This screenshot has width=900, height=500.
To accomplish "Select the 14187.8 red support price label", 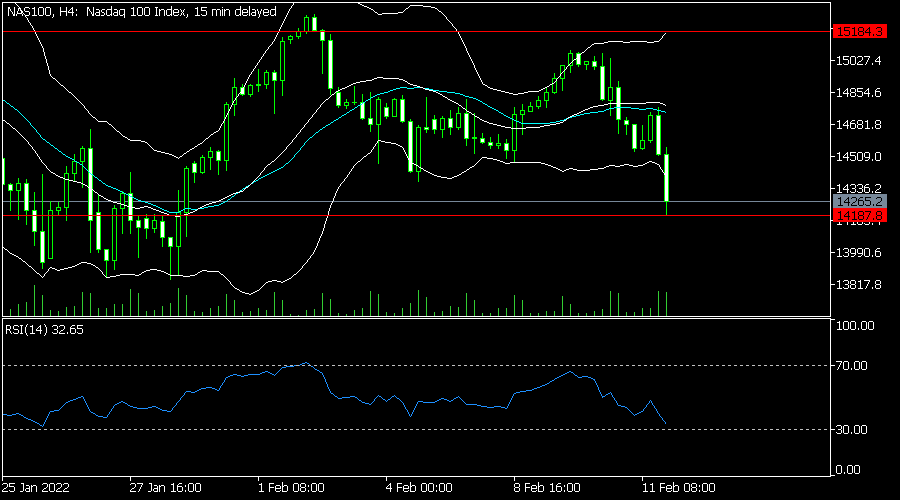I will click(859, 216).
